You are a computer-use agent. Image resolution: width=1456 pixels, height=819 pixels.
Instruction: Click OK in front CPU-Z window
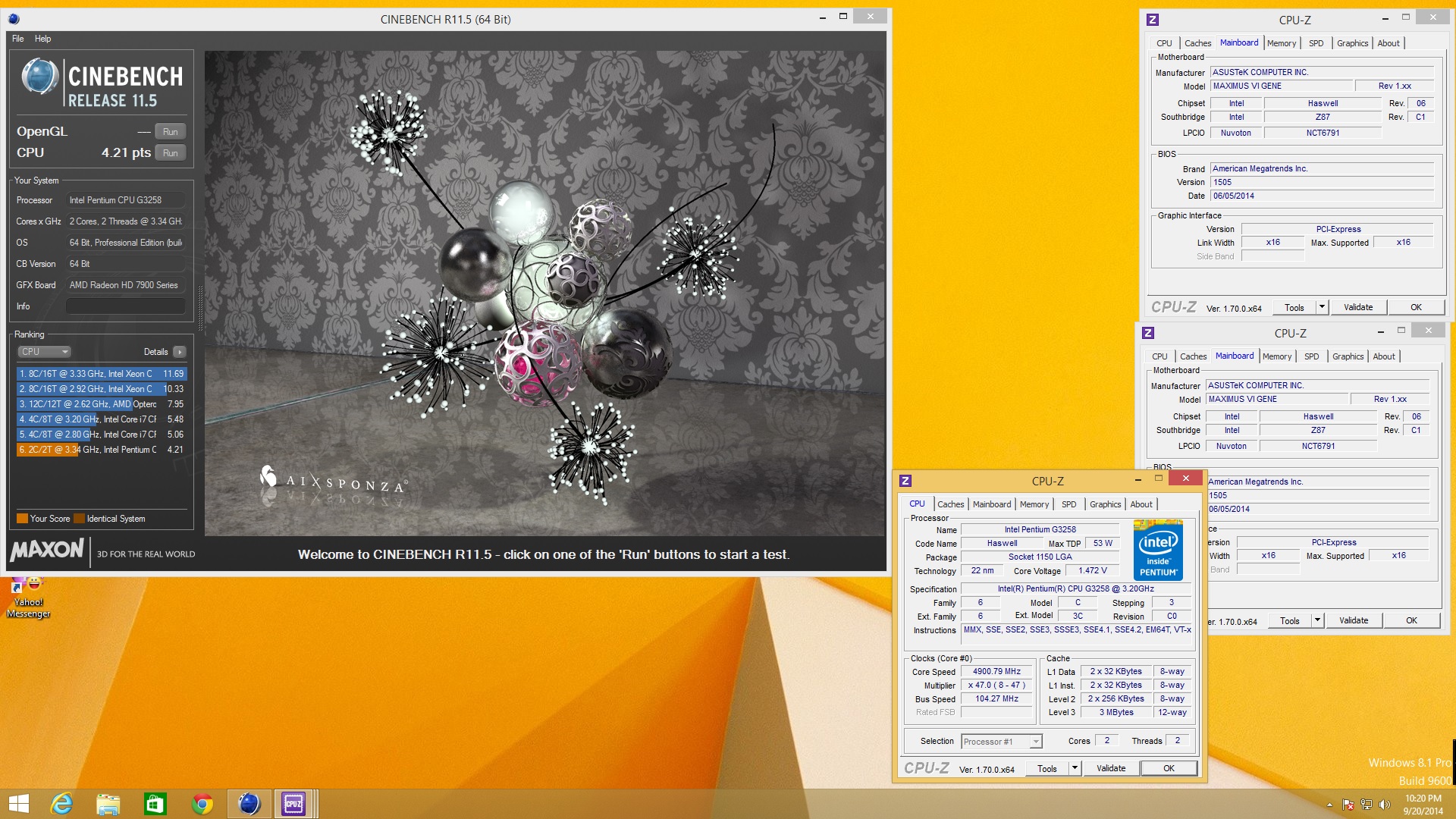1169,768
